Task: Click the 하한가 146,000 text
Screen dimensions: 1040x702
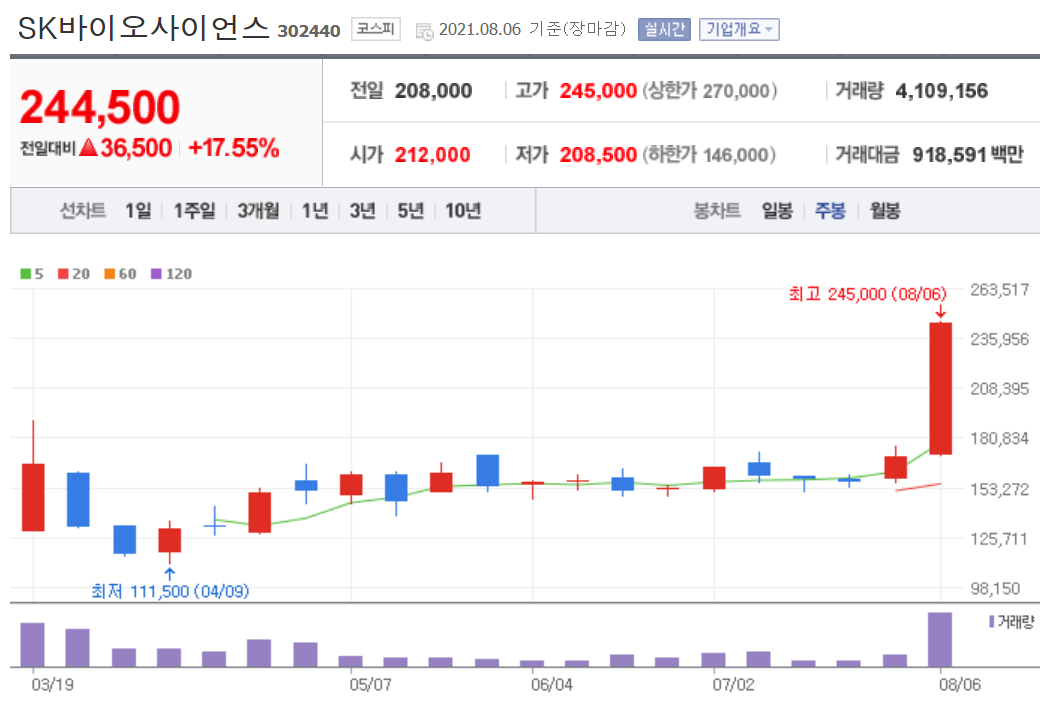Action: (x=708, y=155)
